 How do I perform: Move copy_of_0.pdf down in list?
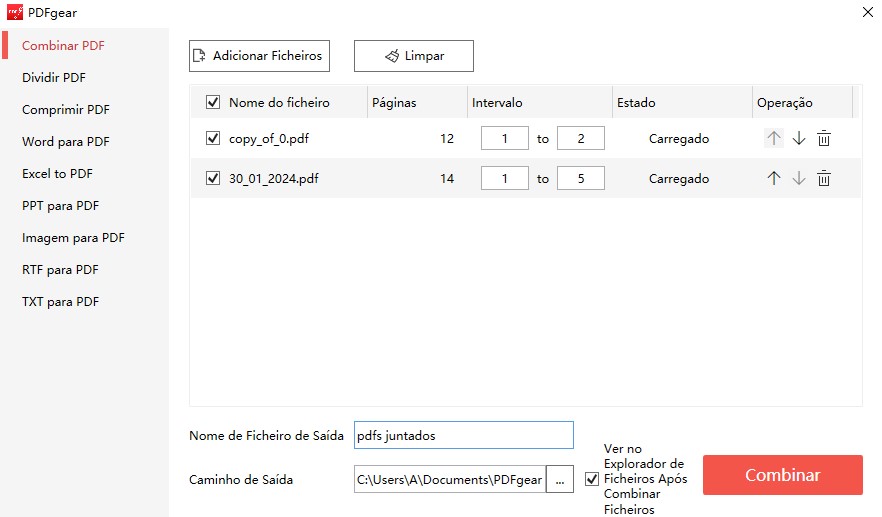click(x=799, y=138)
